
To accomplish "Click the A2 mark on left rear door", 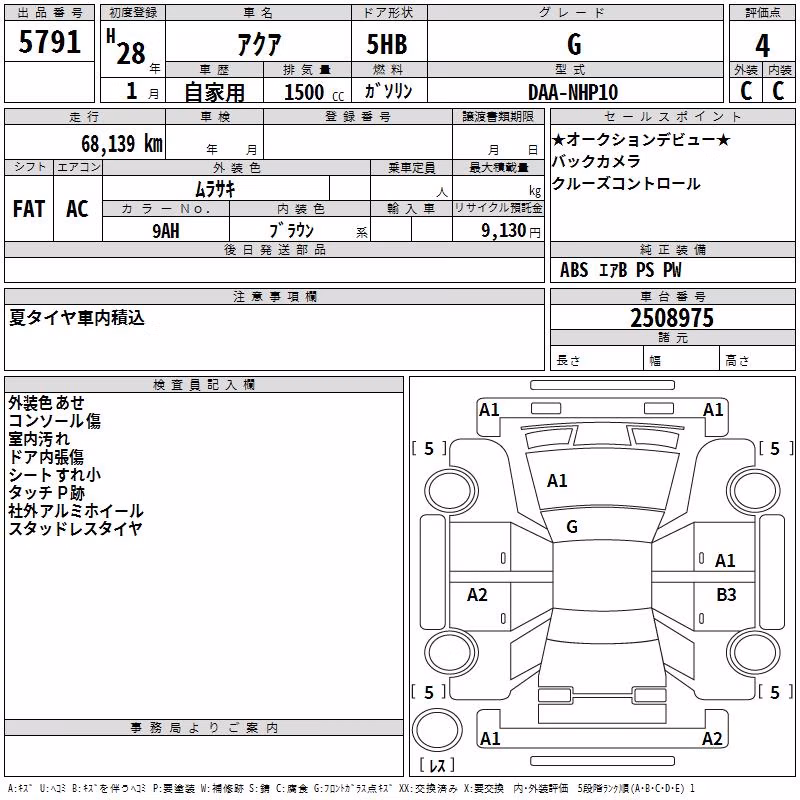I will coord(477,594).
